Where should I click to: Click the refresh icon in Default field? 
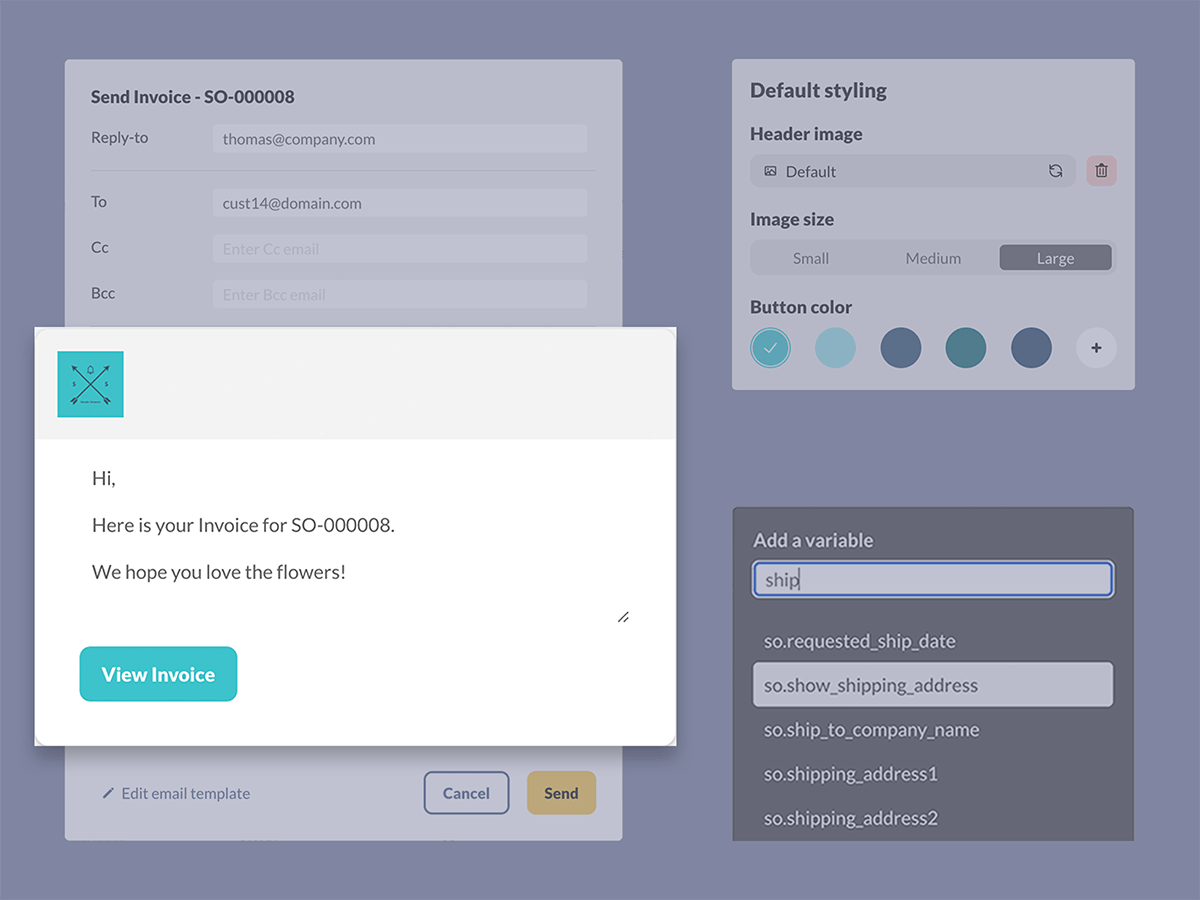tap(1055, 171)
